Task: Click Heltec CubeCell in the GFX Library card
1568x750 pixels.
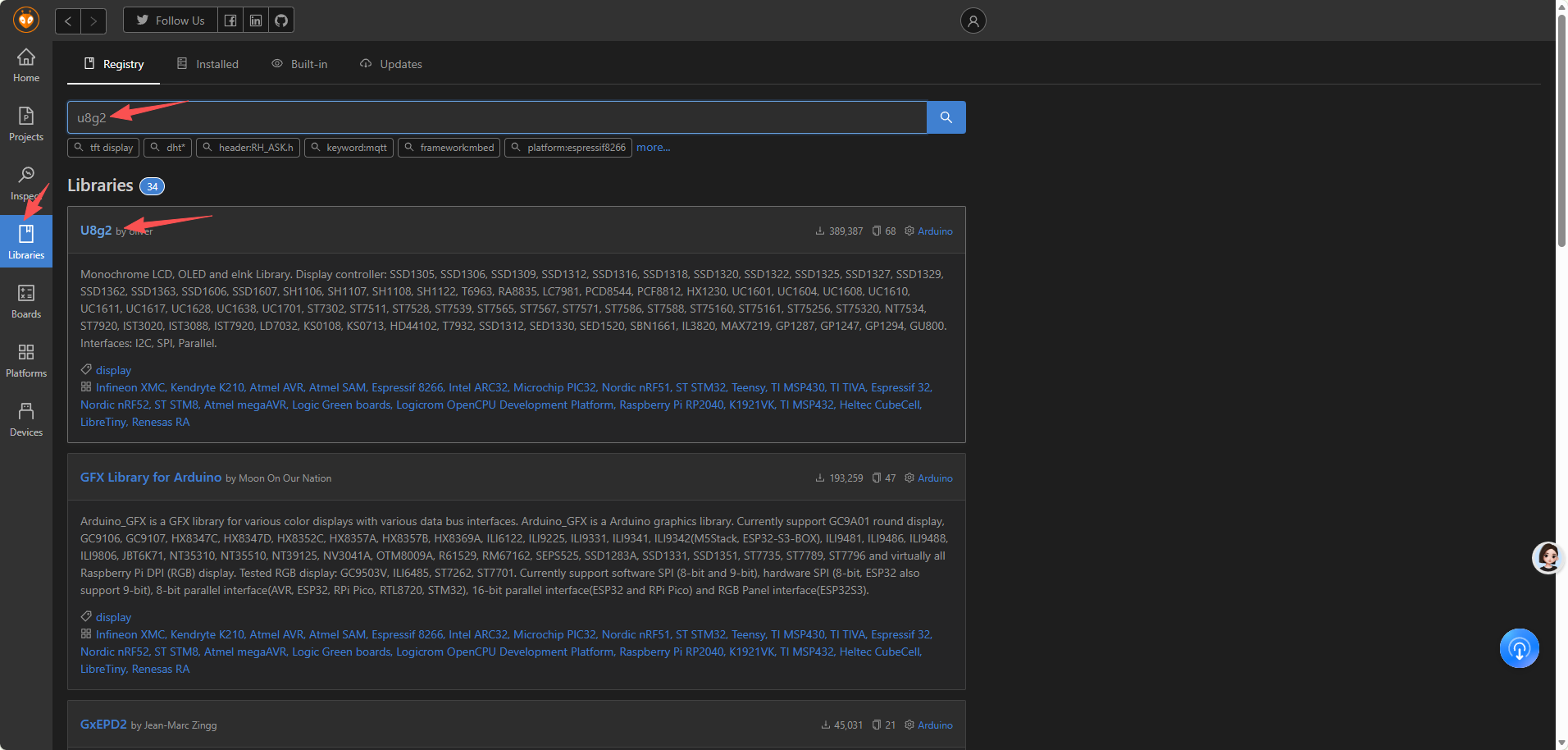Action: 880,652
